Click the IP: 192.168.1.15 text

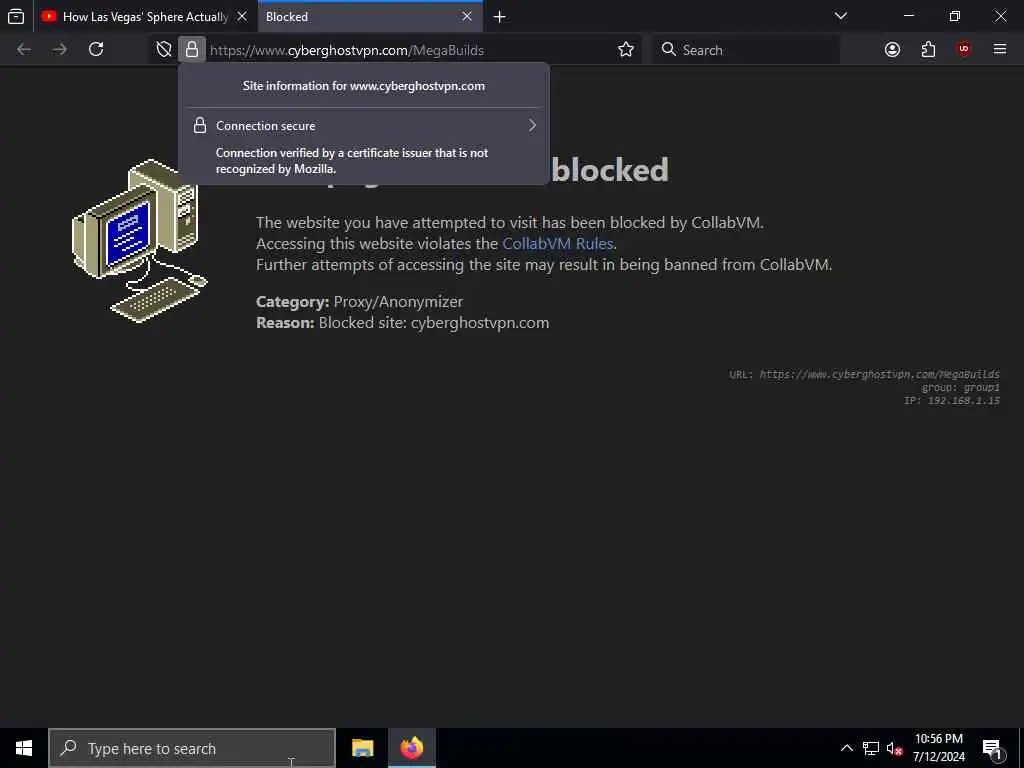point(952,400)
